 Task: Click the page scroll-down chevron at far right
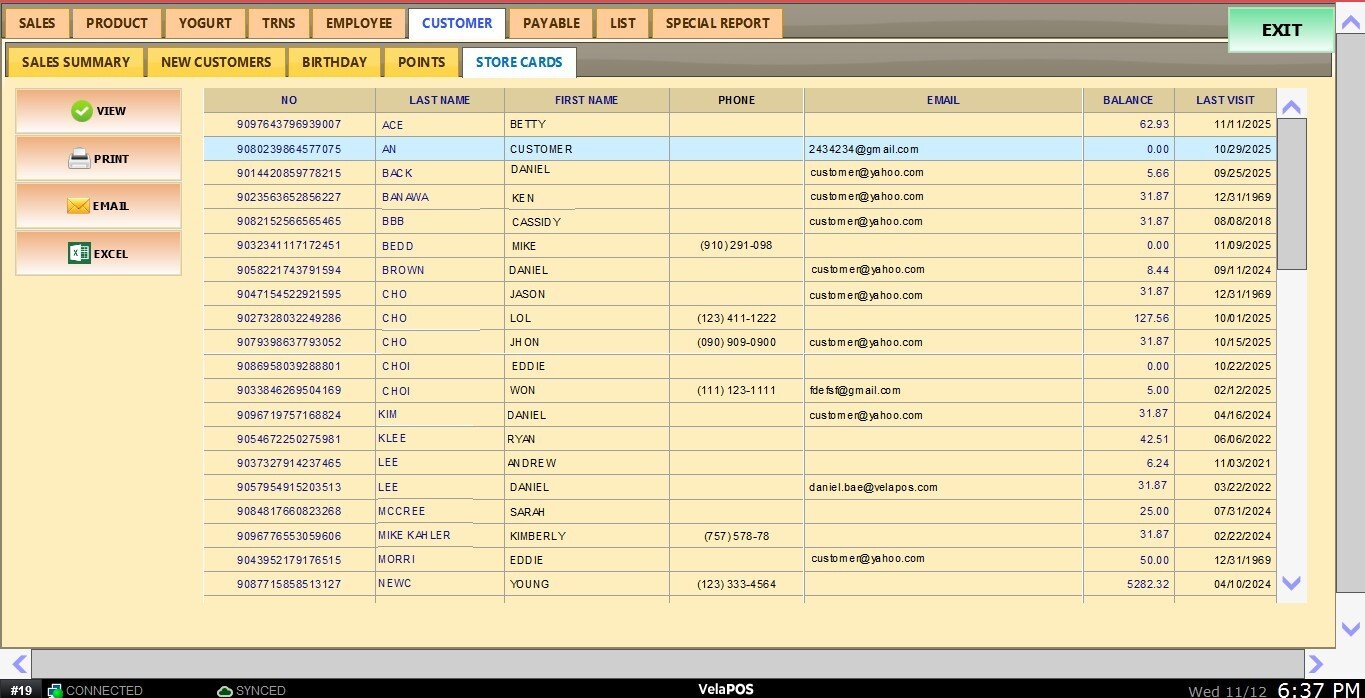tap(1350, 629)
